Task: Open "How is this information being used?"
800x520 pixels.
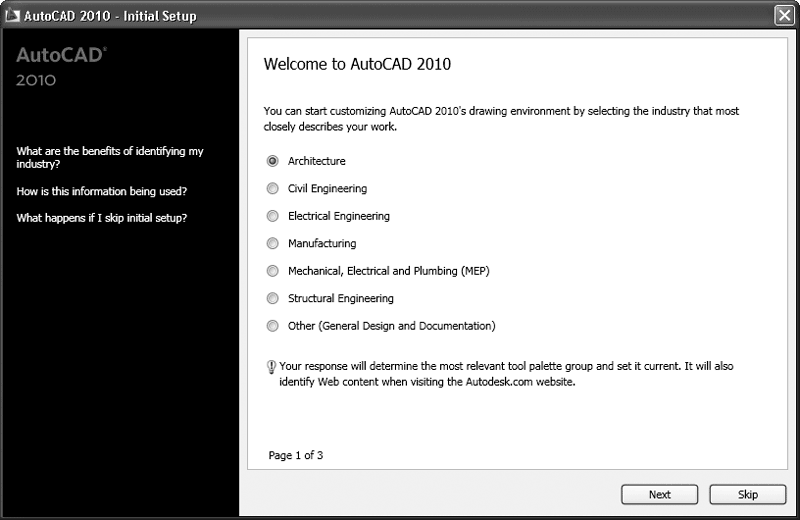Action: [102, 191]
